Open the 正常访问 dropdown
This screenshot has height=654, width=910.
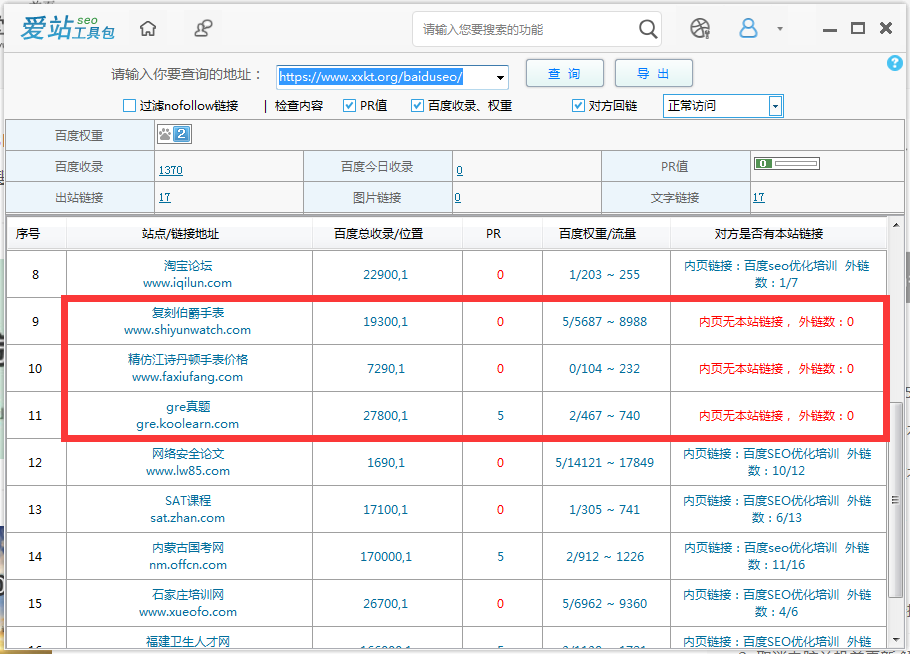[x=723, y=106]
